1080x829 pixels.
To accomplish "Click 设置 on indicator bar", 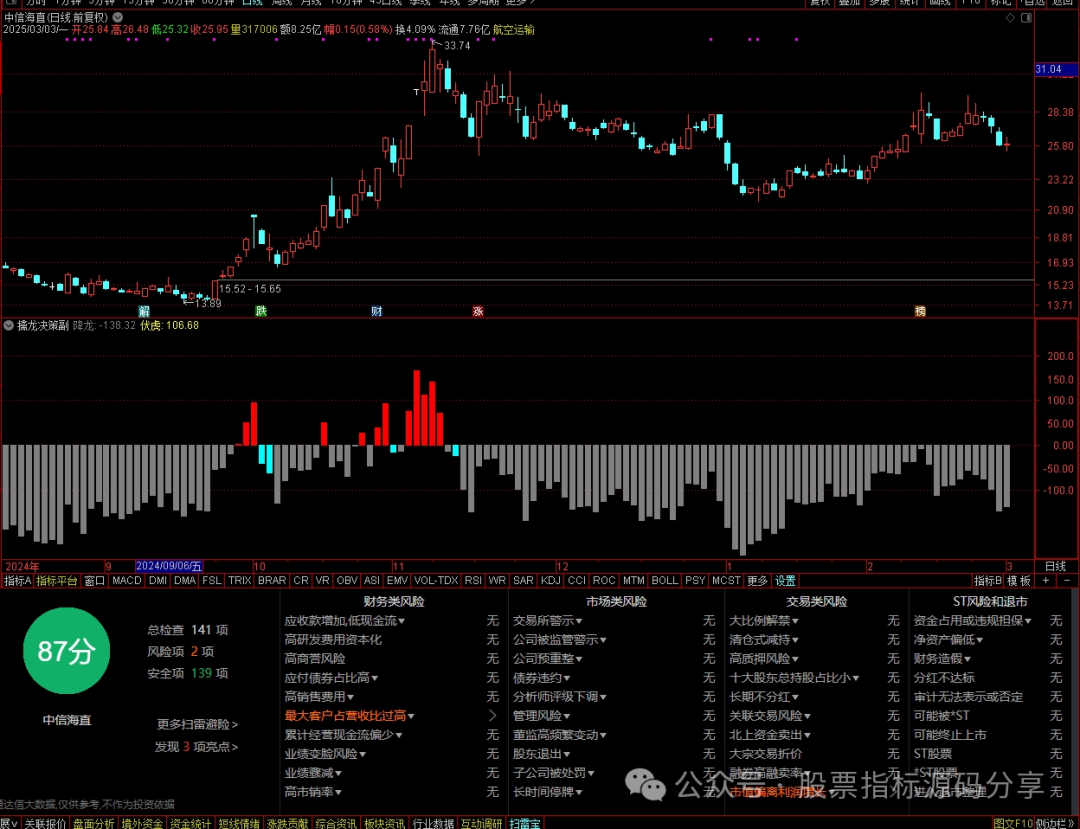I will pyautogui.click(x=785, y=580).
